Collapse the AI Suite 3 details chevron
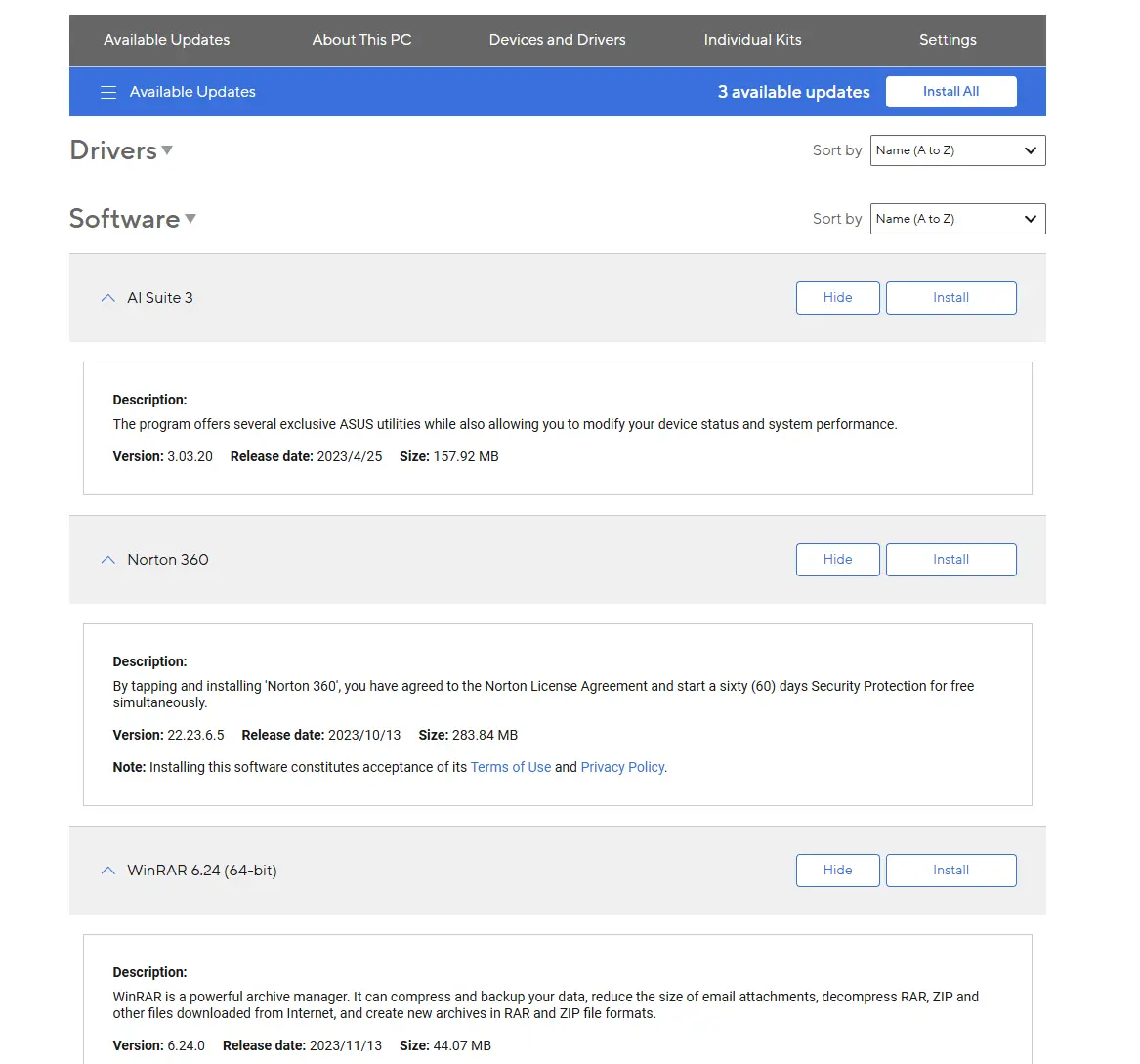Screen dimensions: 1140x1064 click(x=108, y=298)
